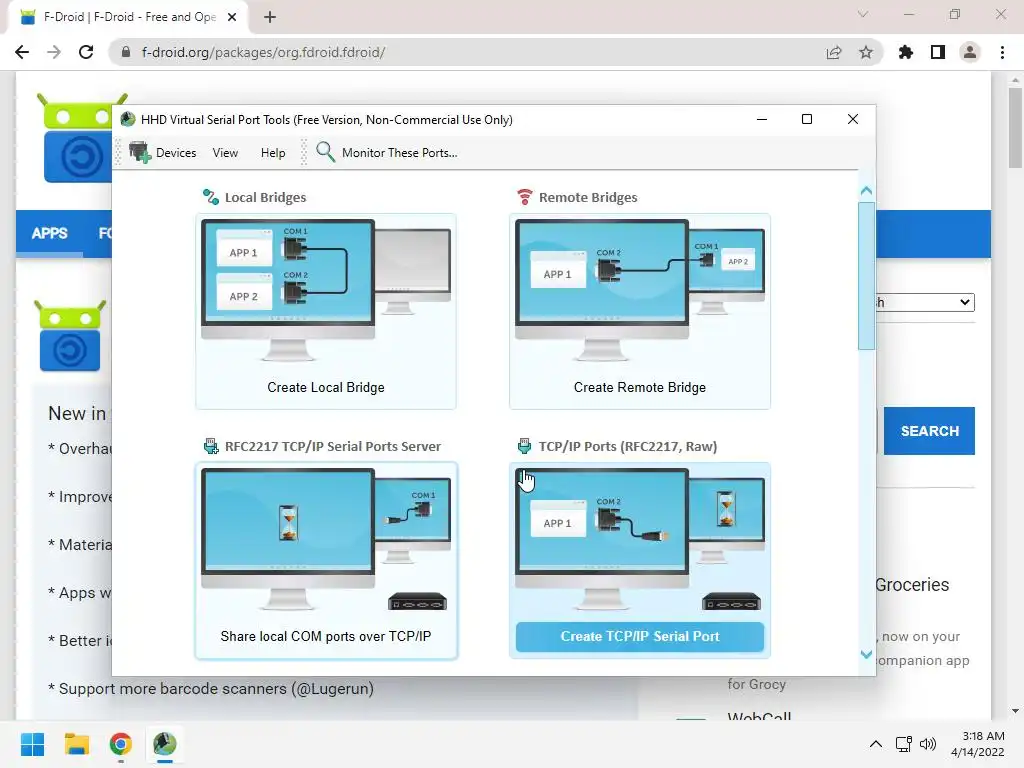Click APPS tab on F-Droid page

click(x=50, y=233)
